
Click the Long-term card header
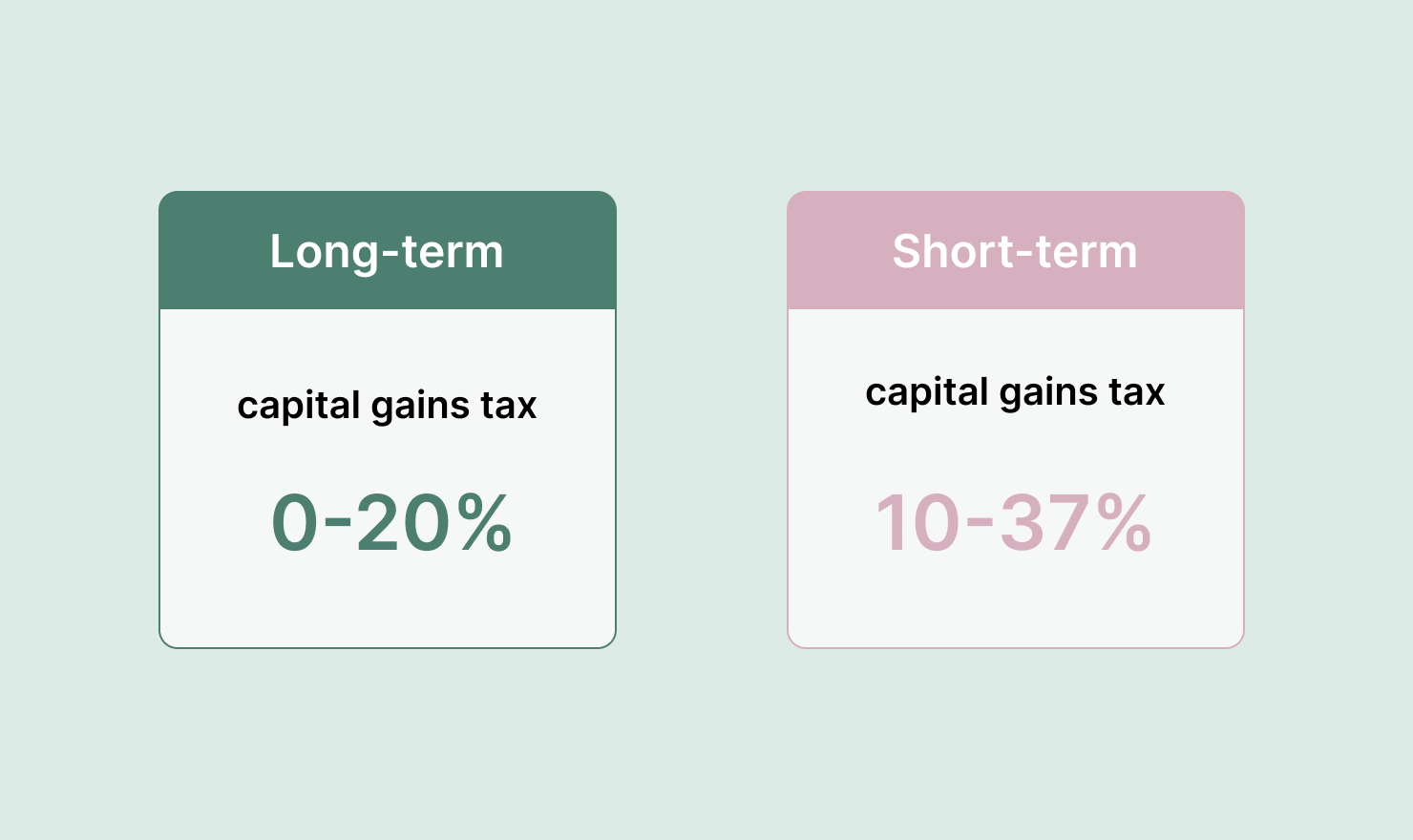point(387,251)
